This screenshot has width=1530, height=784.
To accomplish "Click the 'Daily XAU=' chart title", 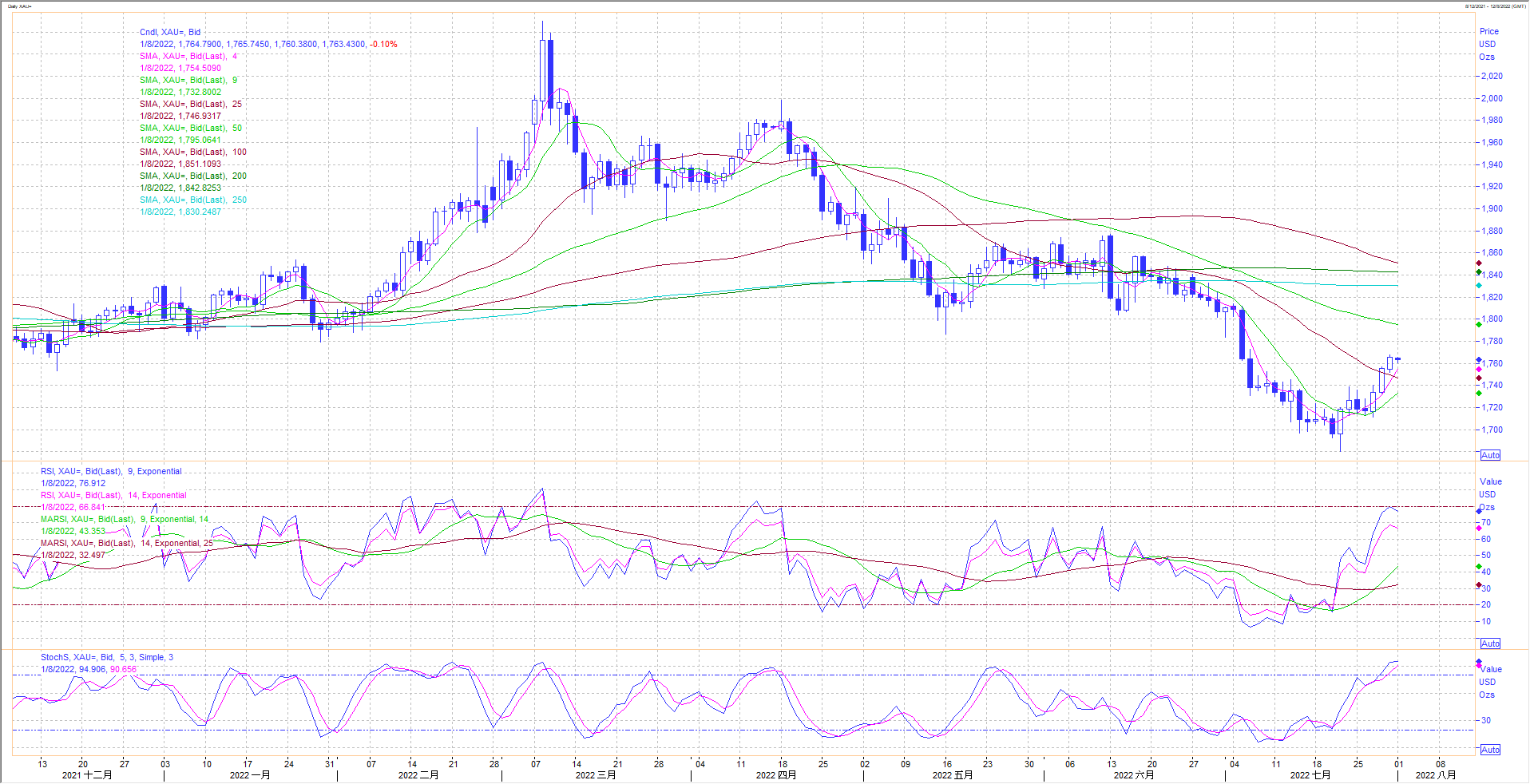I will click(19, 6).
